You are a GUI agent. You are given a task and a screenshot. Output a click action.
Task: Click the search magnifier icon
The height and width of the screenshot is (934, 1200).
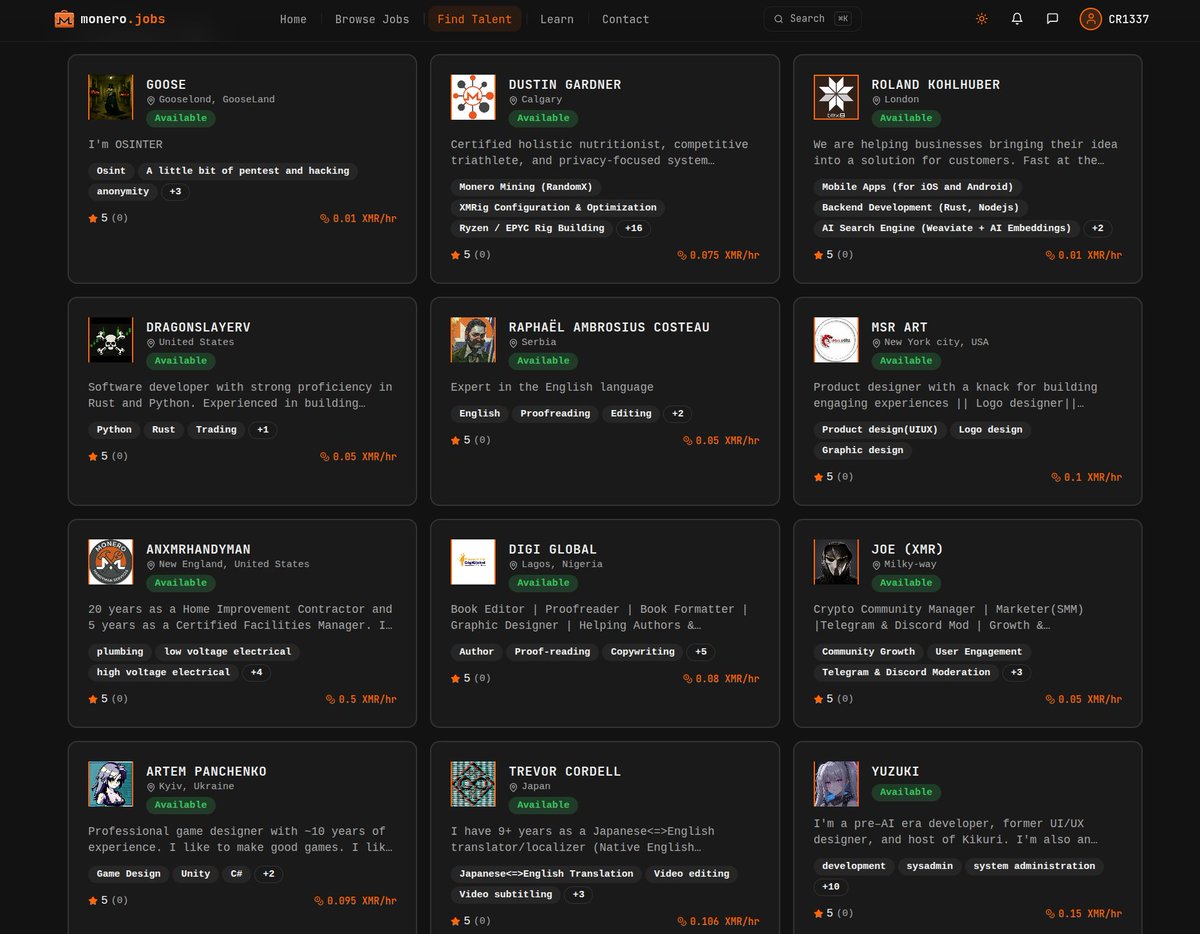tap(778, 18)
